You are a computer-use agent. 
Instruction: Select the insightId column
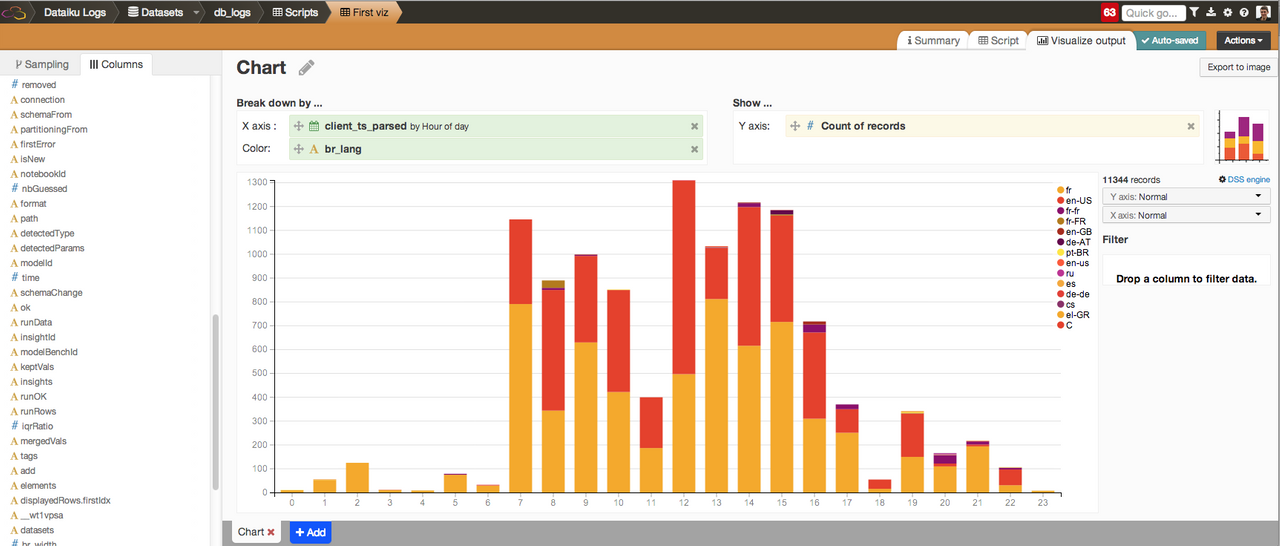coord(38,337)
